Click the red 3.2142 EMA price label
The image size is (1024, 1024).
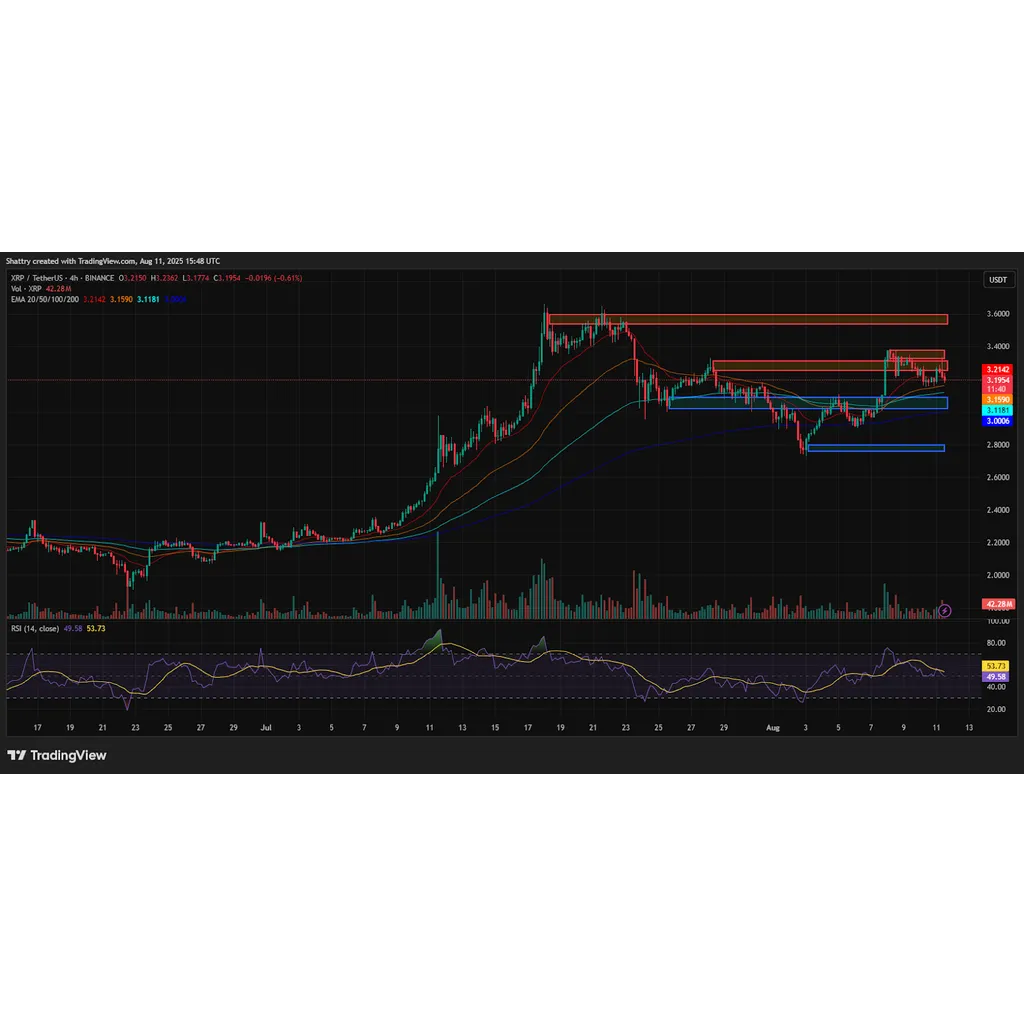(x=997, y=370)
